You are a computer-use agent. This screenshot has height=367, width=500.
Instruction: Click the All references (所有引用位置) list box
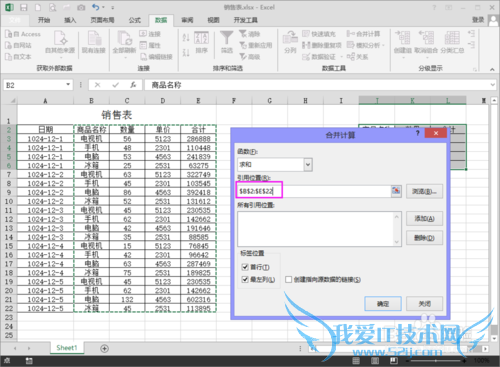tap(319, 229)
